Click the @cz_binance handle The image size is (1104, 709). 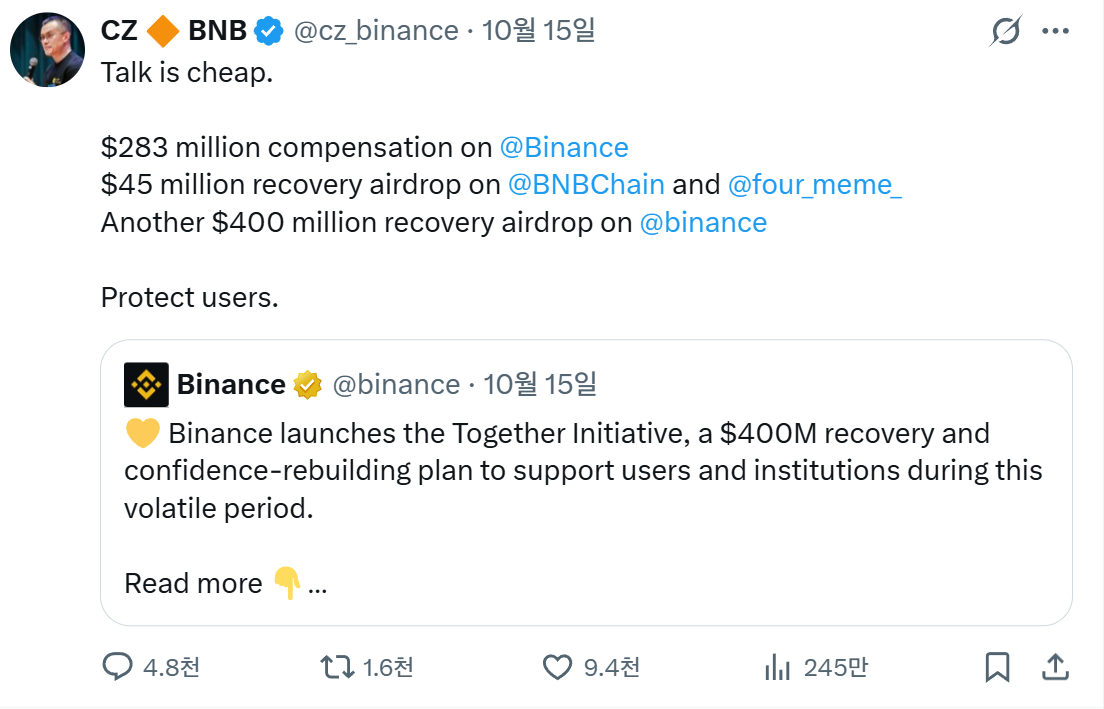pos(376,31)
